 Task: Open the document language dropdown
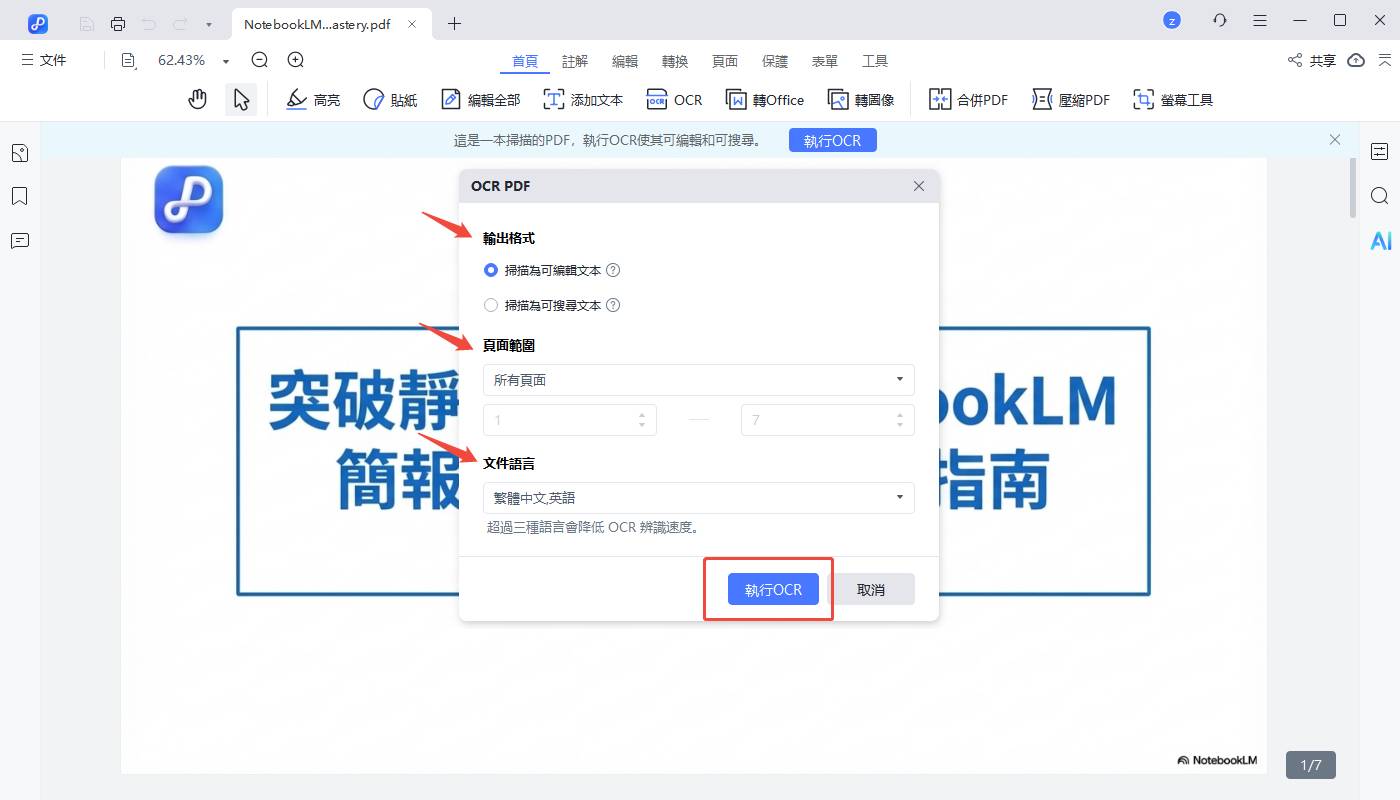[x=698, y=497]
